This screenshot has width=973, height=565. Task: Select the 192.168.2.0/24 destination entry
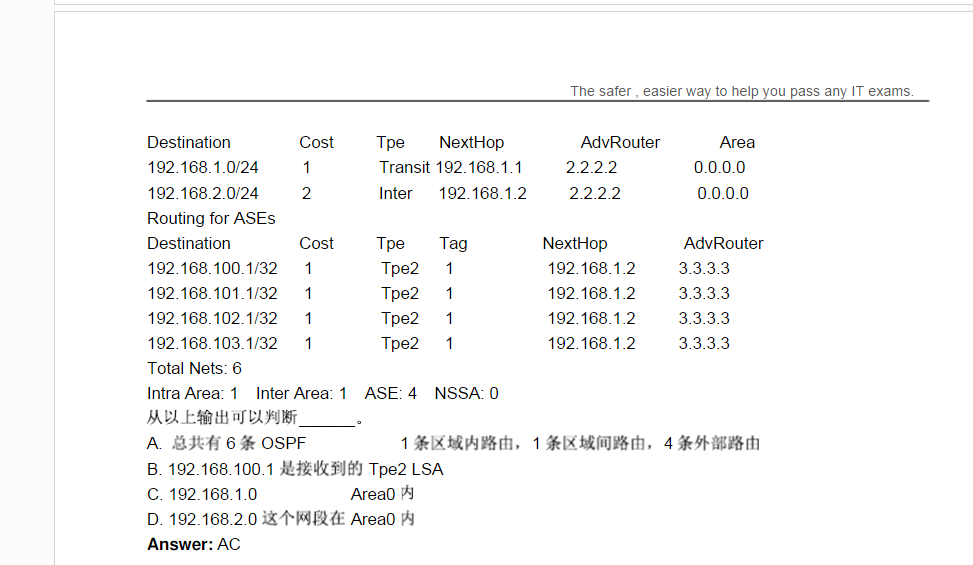(x=203, y=193)
